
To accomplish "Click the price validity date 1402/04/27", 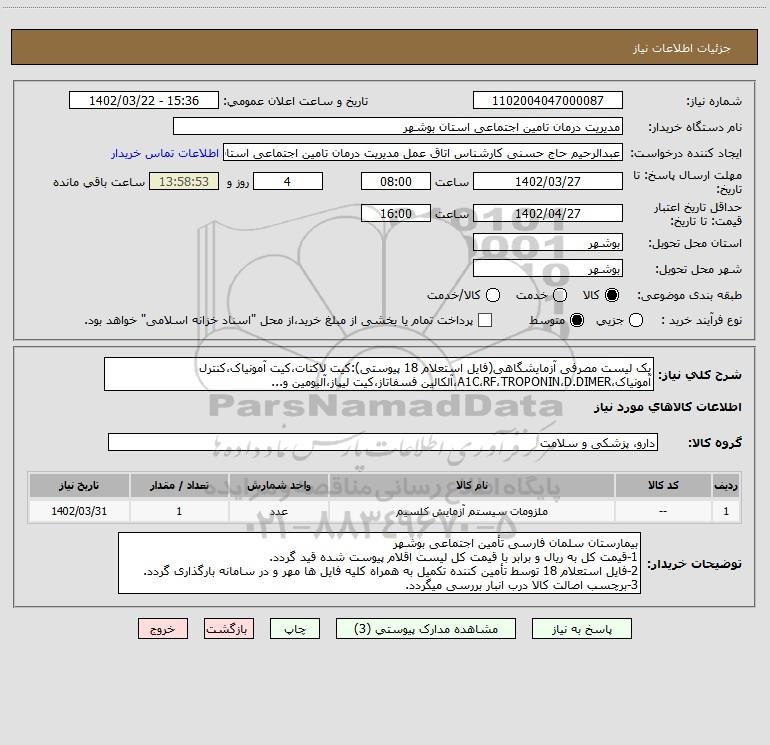I will pyautogui.click(x=548, y=213).
